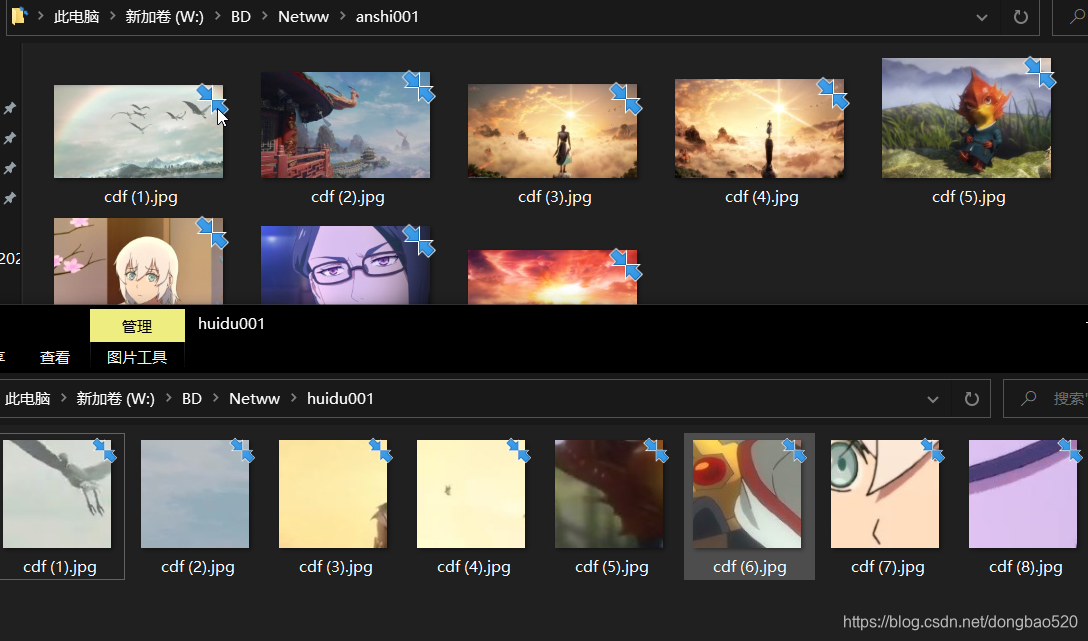Open address history dropdown in anshi001 window
Screen dimensions: 1088x641
point(981,17)
